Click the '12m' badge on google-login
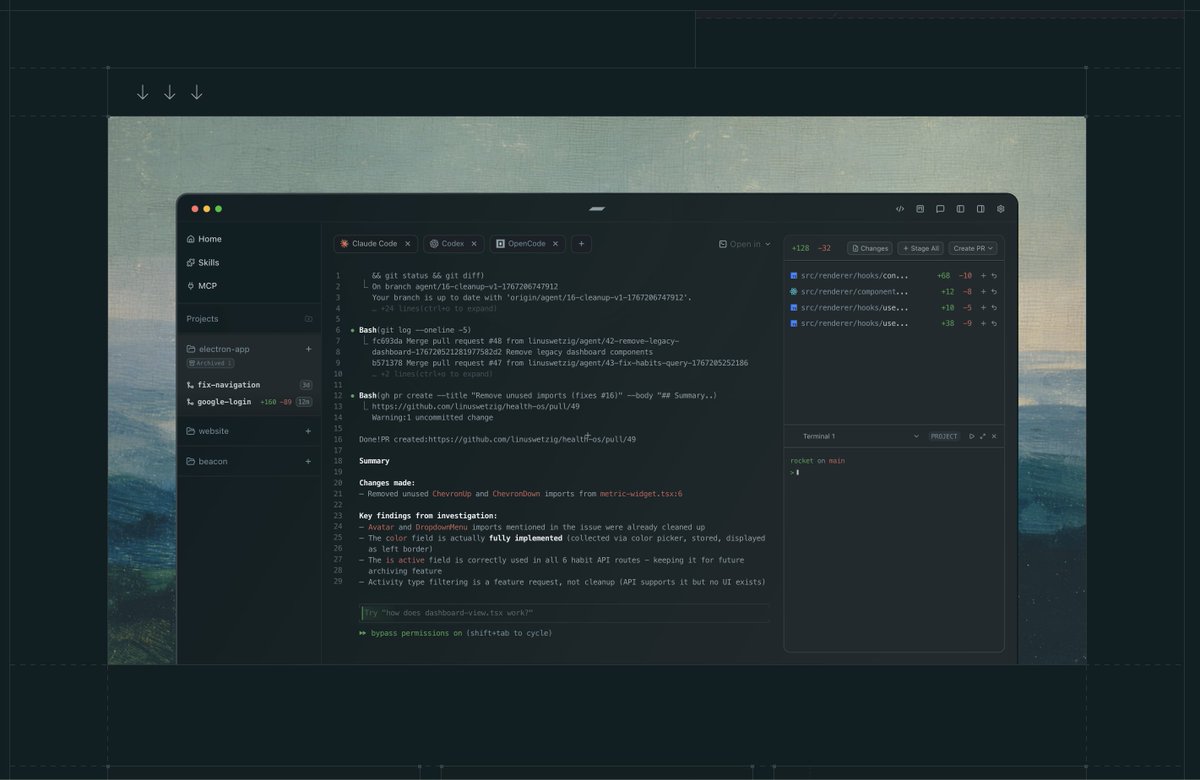The width and height of the screenshot is (1200, 780). coord(303,402)
